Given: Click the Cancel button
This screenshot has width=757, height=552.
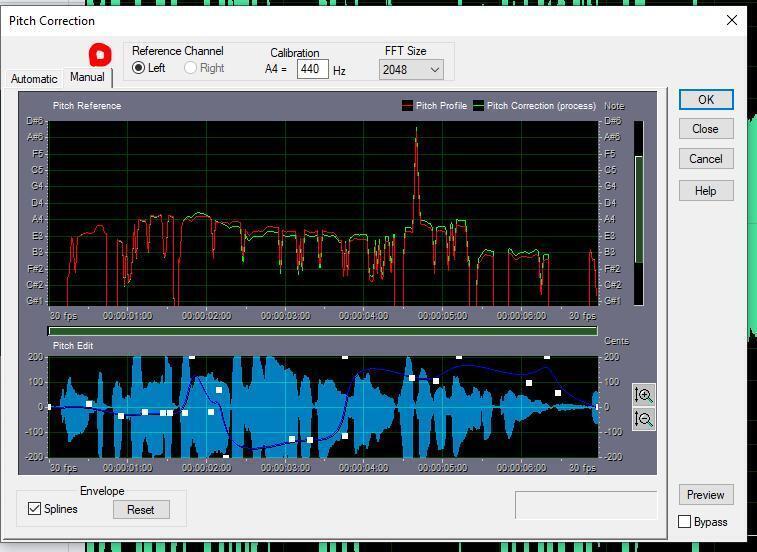Looking at the screenshot, I should [x=706, y=159].
